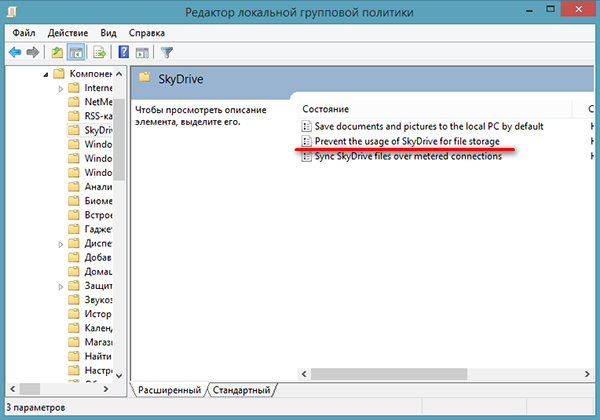Click the export list toolbar icon
600x420 pixels.
tap(99, 52)
